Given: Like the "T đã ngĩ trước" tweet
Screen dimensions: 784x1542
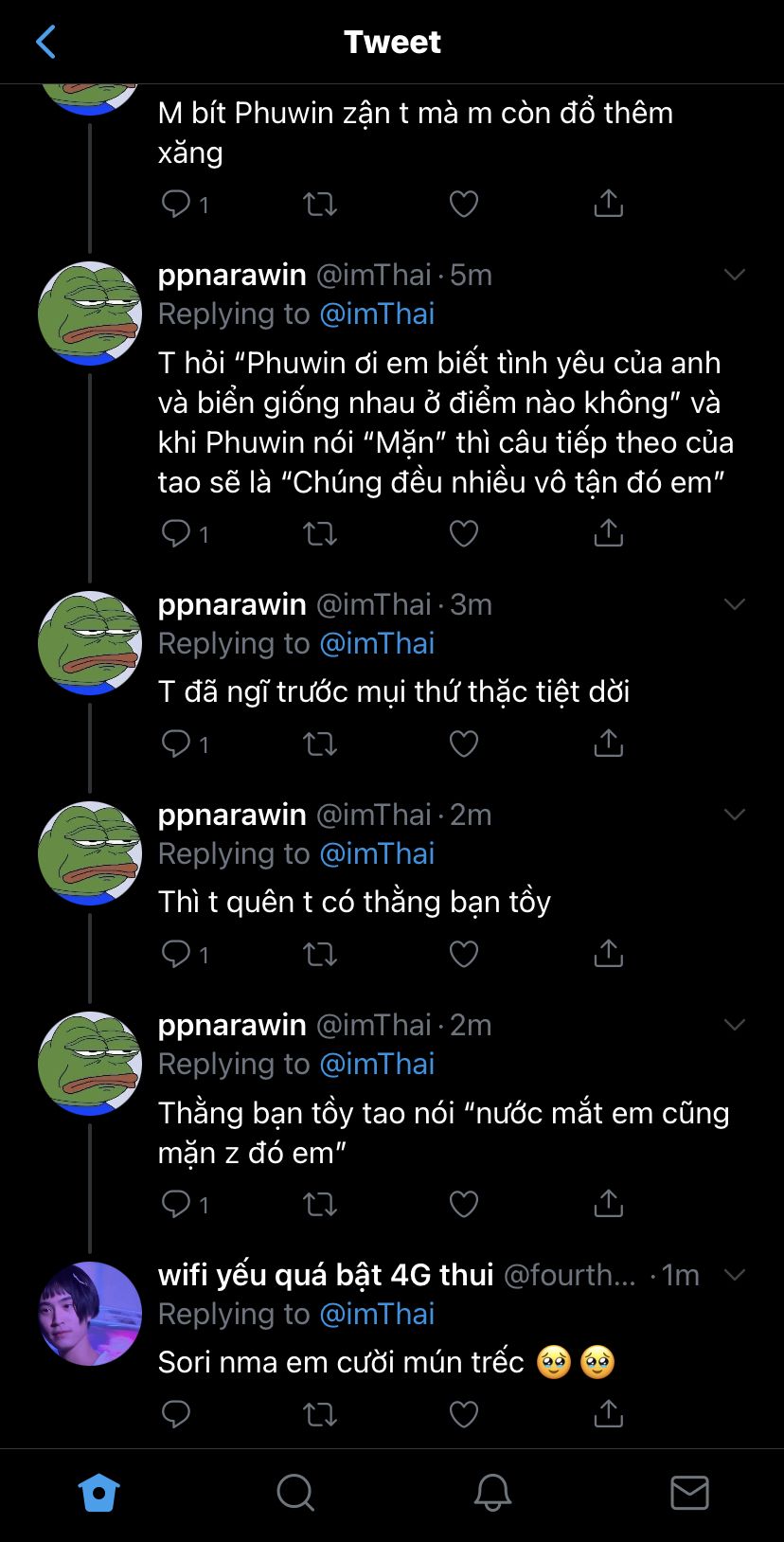Looking at the screenshot, I should 463,744.
